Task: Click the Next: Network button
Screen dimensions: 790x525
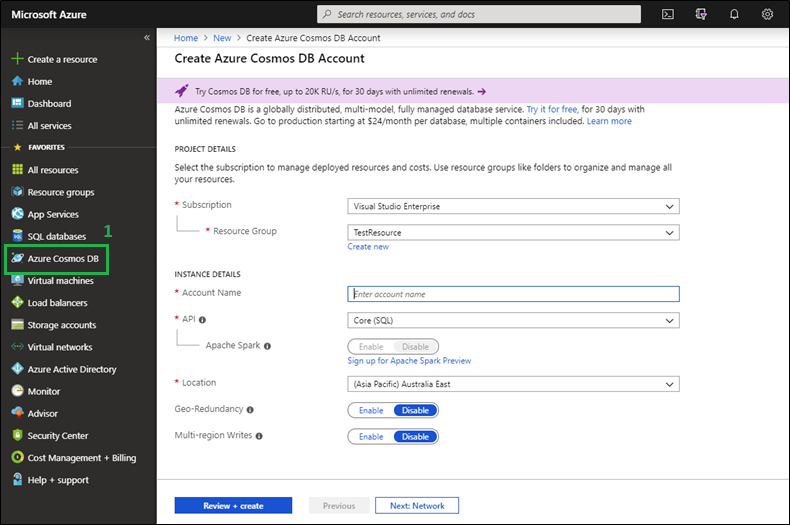Action: click(417, 505)
